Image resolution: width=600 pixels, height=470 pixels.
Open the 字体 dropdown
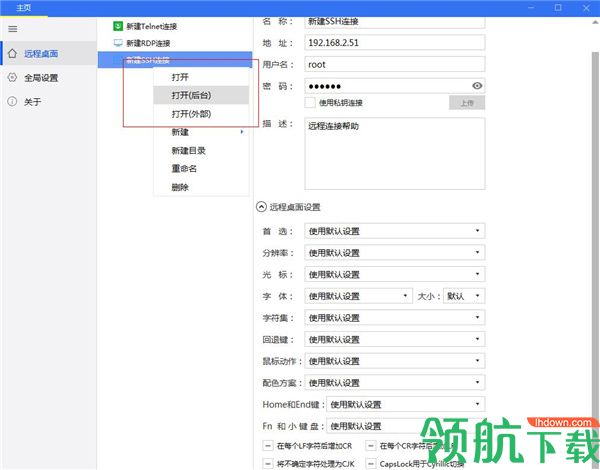[358, 296]
